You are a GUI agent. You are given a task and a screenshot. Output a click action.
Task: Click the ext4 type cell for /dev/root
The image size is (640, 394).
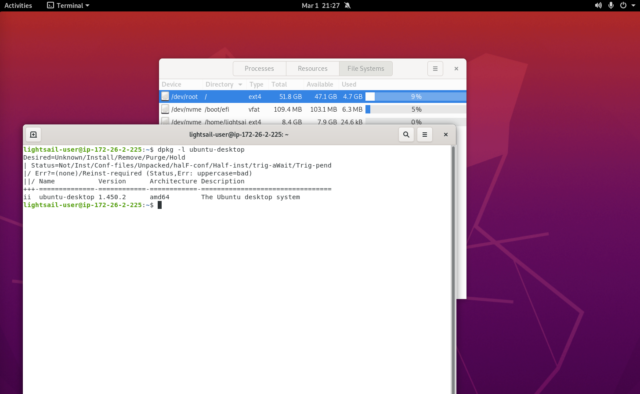click(255, 97)
